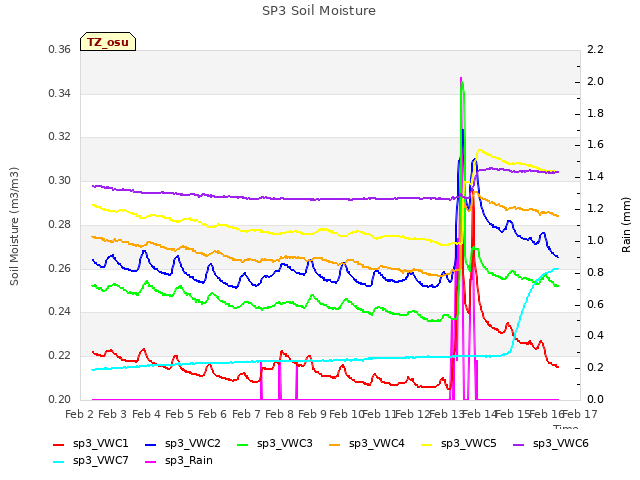Click the 0.32 left axis value
Viewport: 640px width, 480px height.
60,136
